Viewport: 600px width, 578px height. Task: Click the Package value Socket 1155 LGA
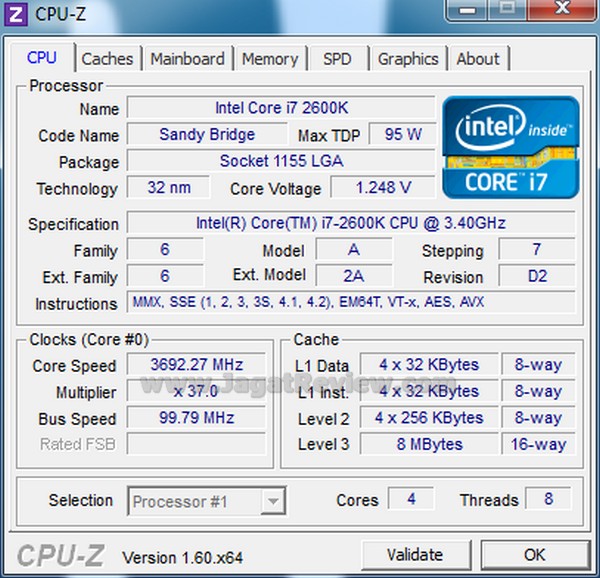click(281, 161)
